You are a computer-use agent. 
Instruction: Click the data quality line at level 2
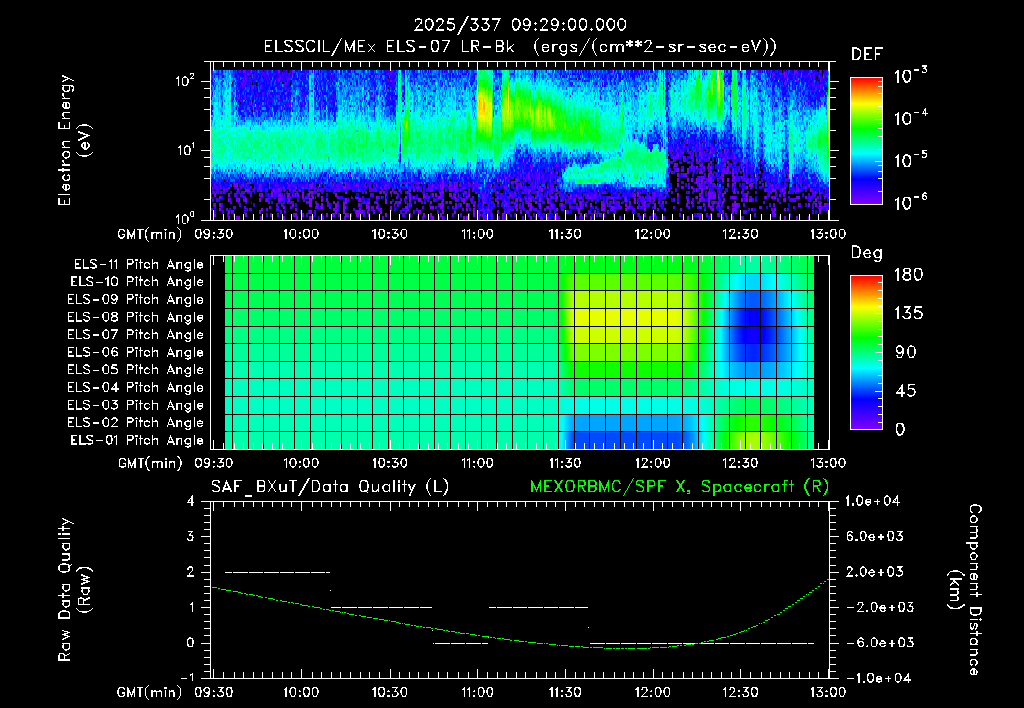[278, 572]
